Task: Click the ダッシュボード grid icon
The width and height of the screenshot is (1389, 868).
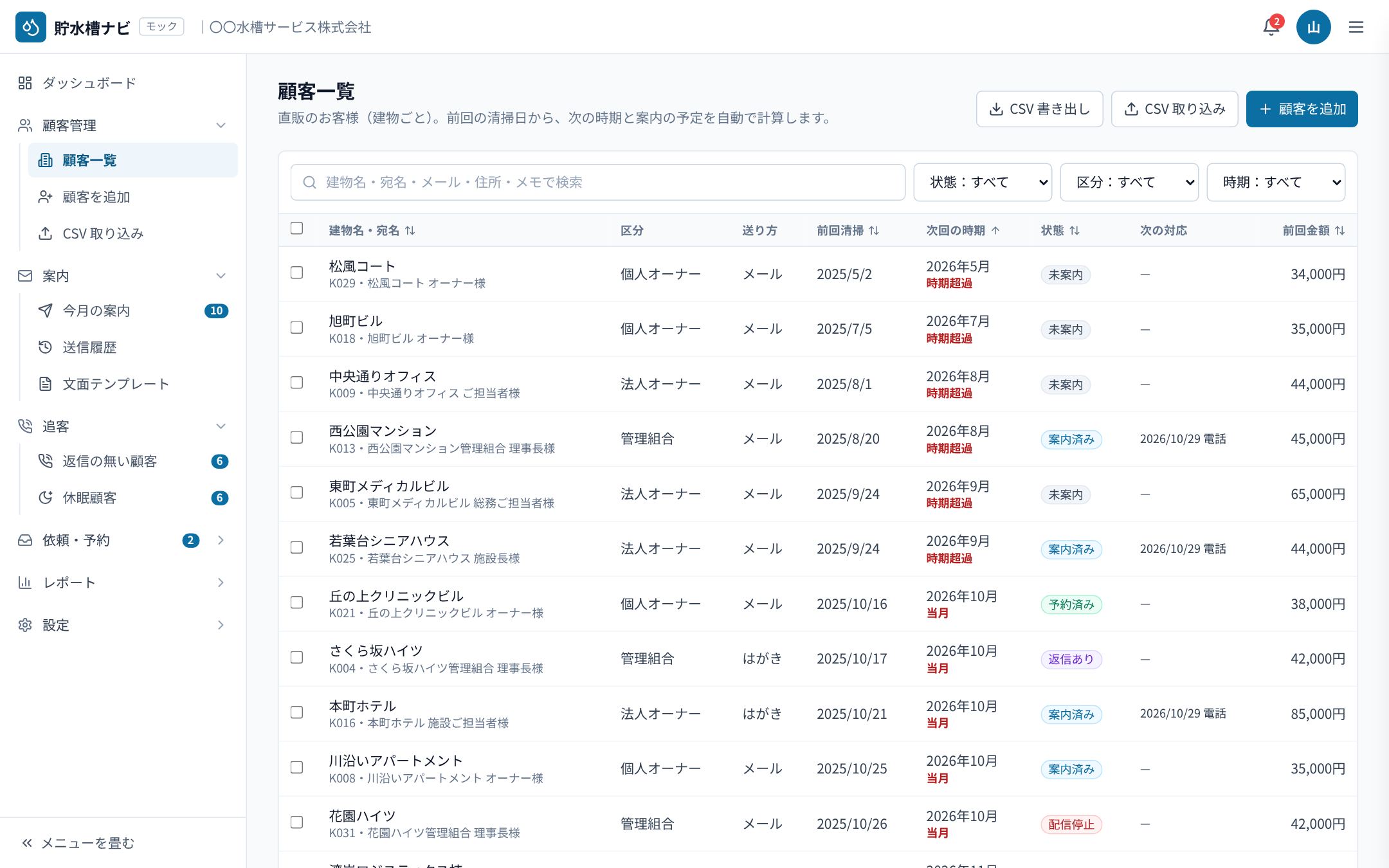Action: tap(25, 83)
